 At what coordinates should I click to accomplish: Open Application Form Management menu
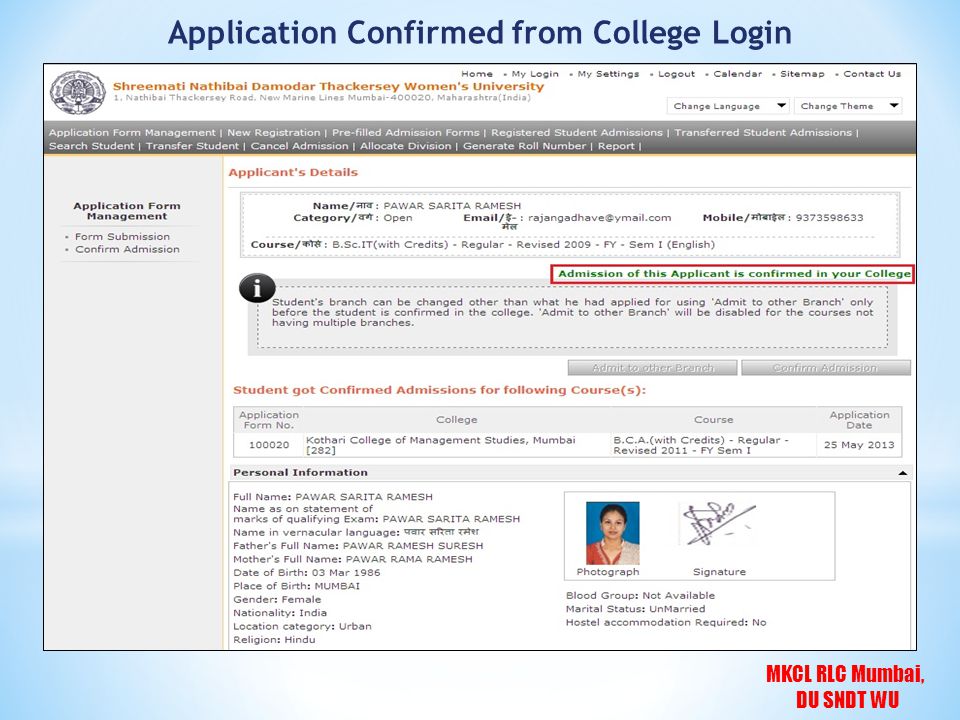[x=132, y=132]
